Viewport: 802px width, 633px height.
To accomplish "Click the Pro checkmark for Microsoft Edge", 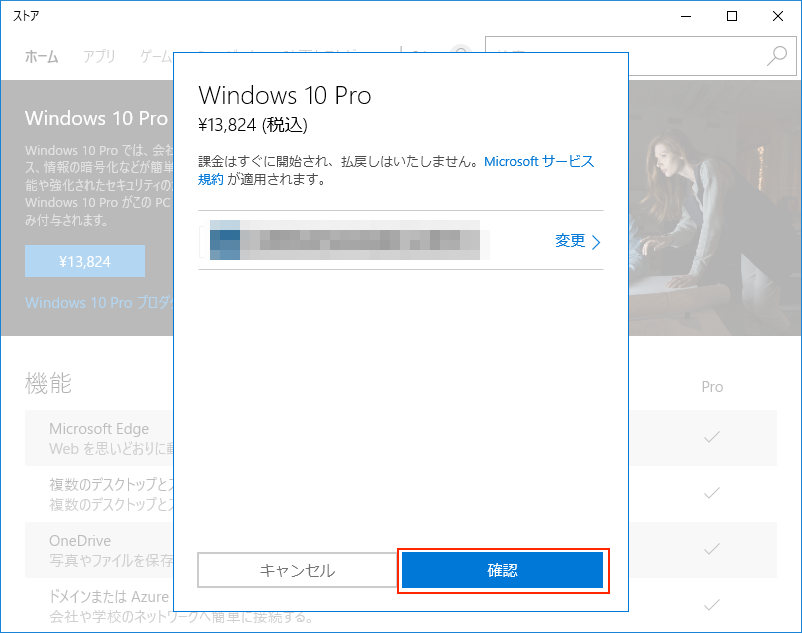I will [712, 437].
